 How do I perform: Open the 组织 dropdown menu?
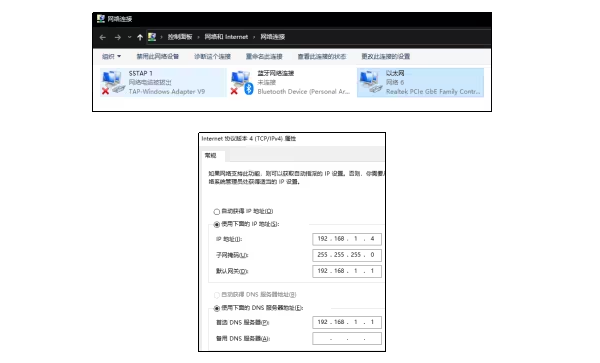[x=111, y=56]
